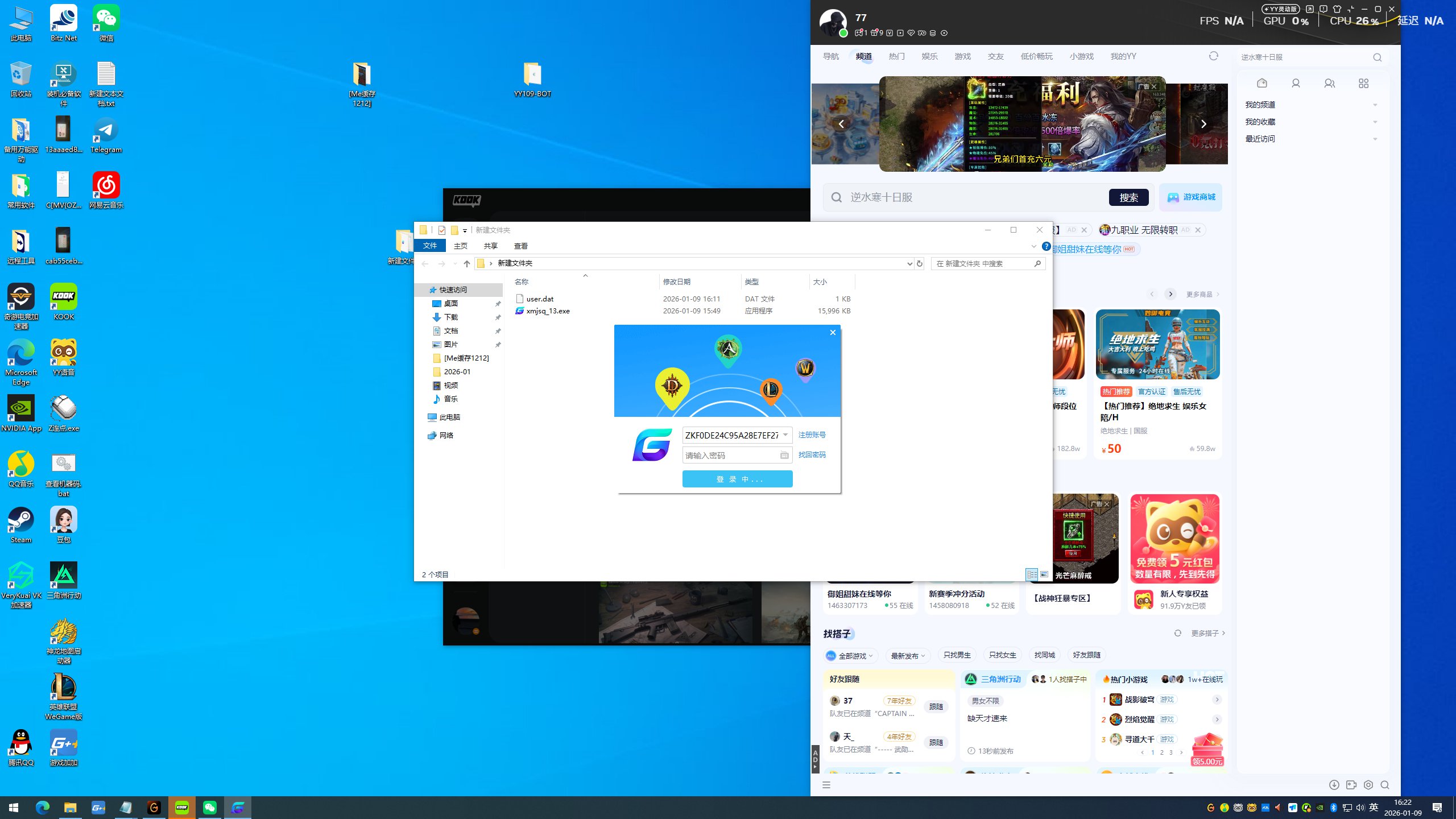Enable the 找同城 filter
This screenshot has width=1456, height=819.
click(x=1044, y=655)
